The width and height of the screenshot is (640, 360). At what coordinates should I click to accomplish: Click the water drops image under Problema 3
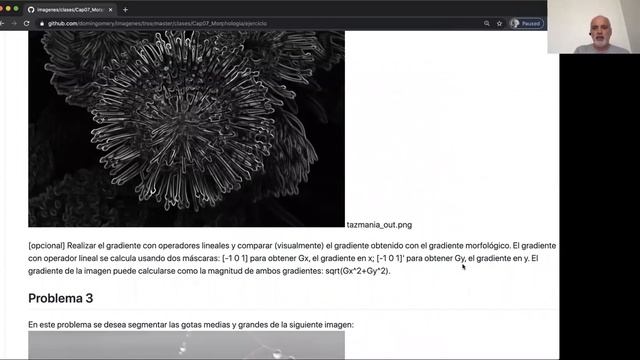click(187, 345)
